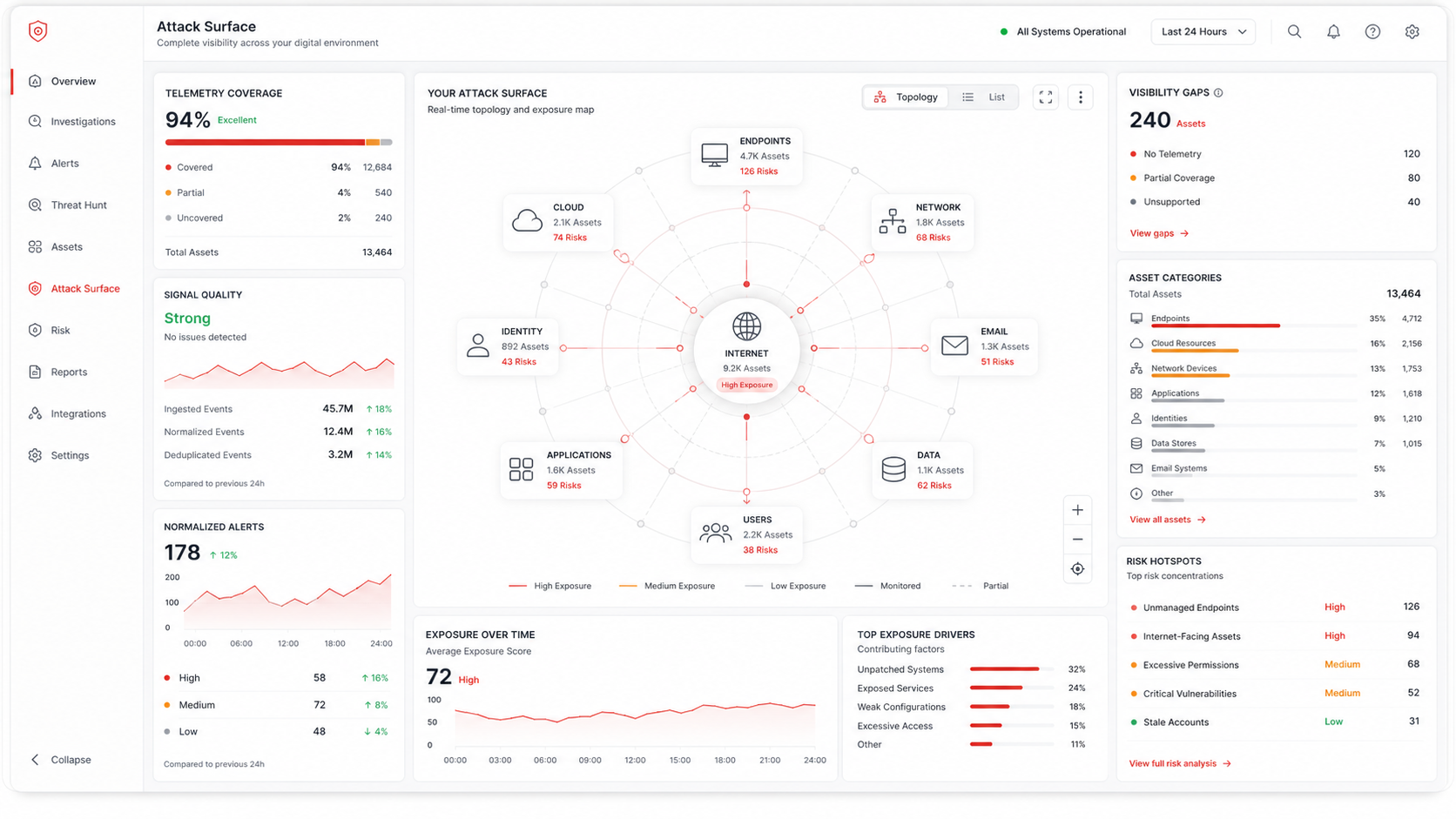Viewport: 1456px width, 819px height.
Task: Click the Cloud Resources category icon
Action: coord(1136,344)
